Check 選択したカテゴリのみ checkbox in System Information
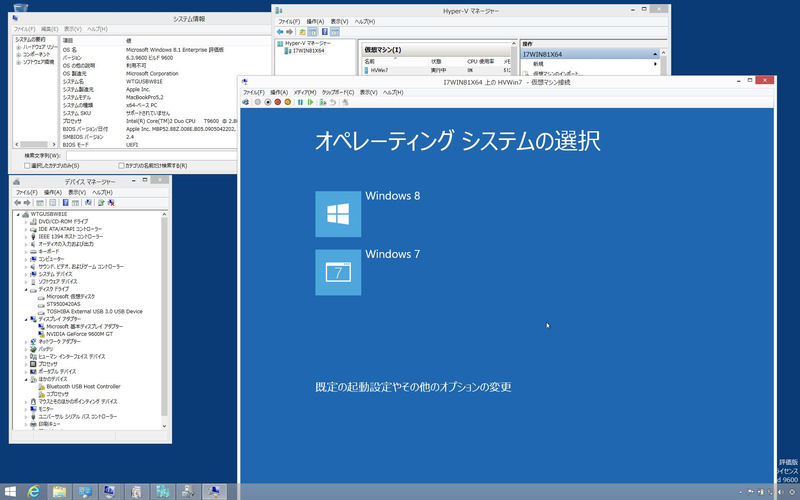Viewport: 800px width, 500px height. [28, 165]
